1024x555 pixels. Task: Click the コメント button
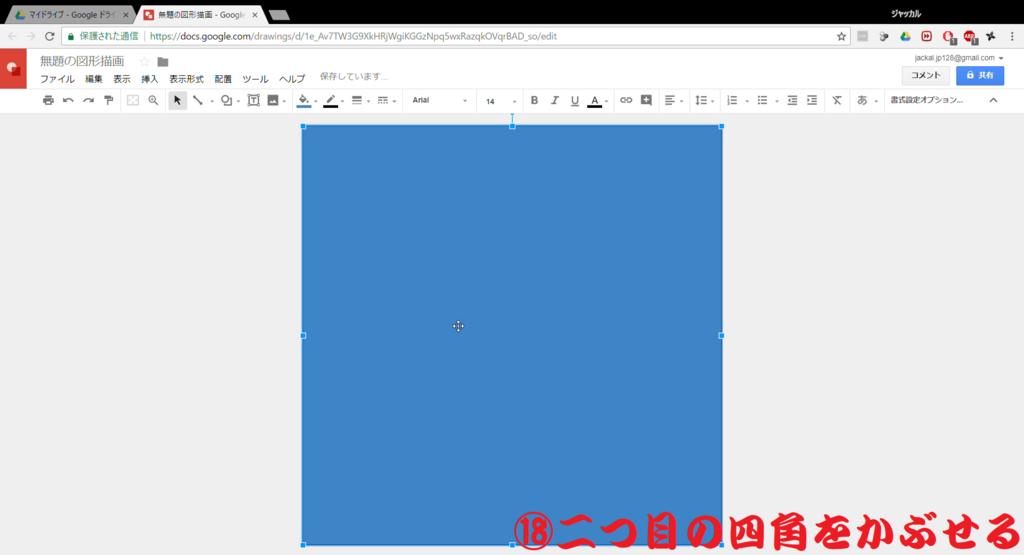[925, 75]
